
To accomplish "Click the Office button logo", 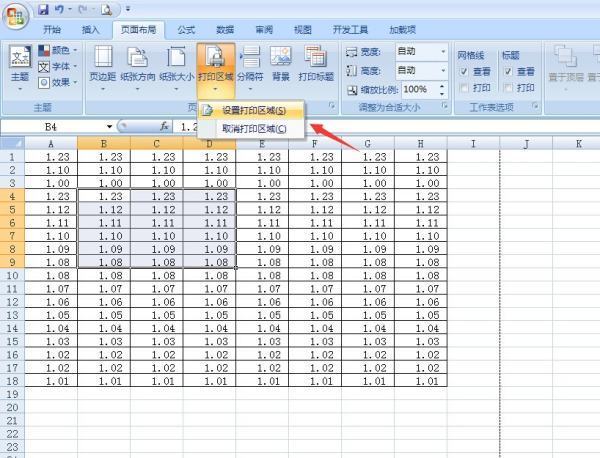I will 16,16.
